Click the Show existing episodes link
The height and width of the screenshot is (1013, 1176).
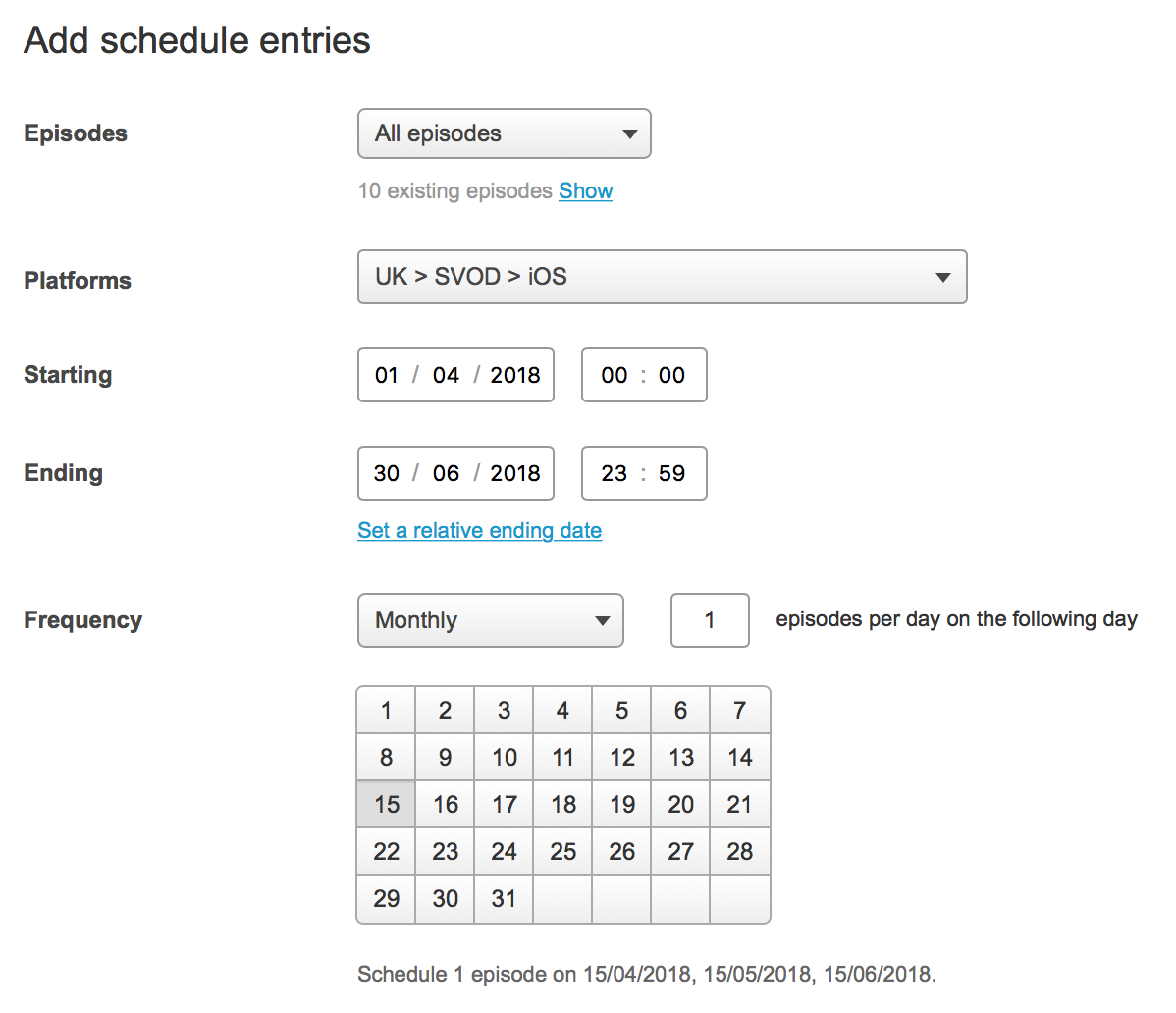pyautogui.click(x=585, y=191)
